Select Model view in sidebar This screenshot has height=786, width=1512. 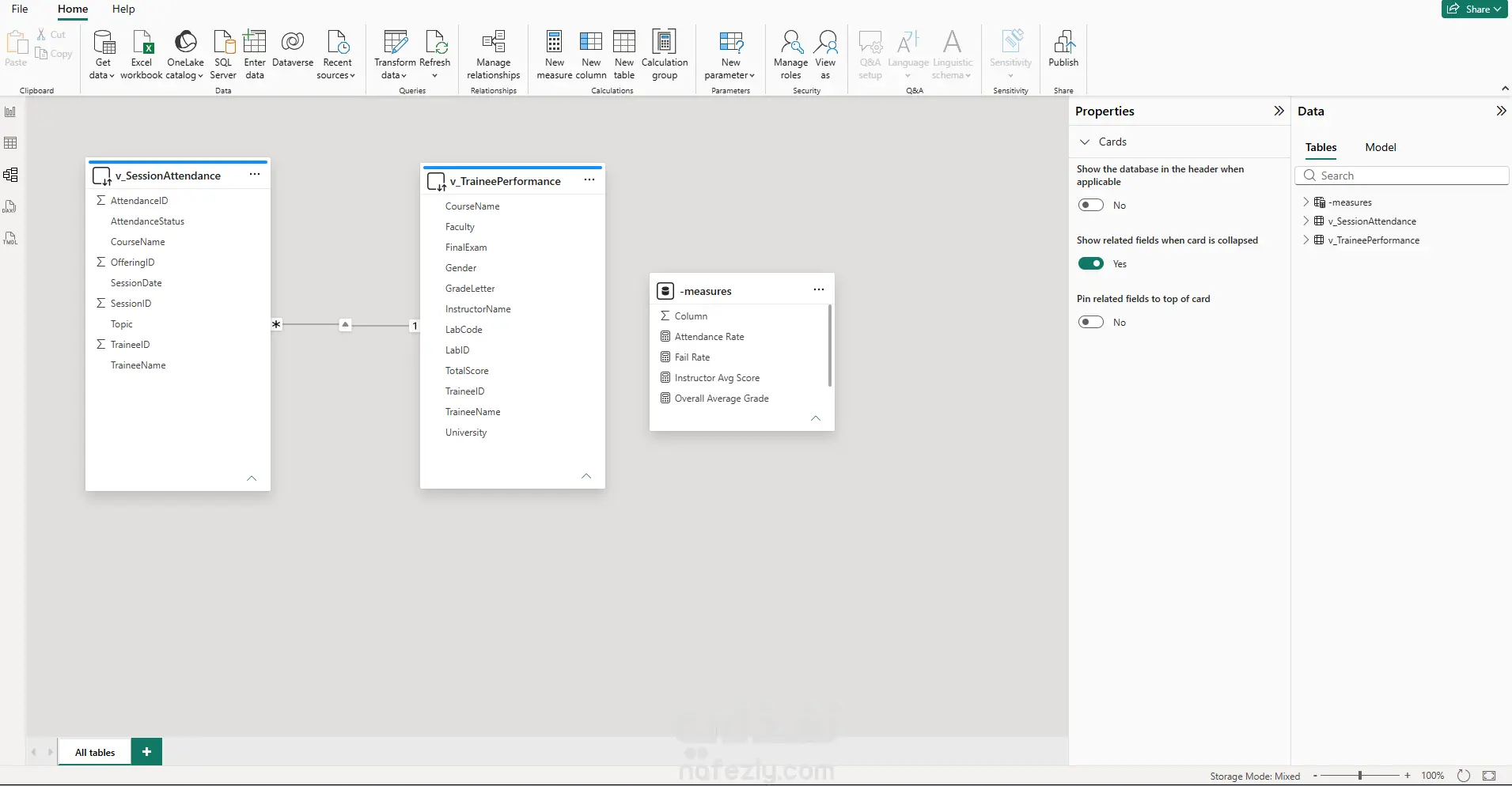click(10, 175)
